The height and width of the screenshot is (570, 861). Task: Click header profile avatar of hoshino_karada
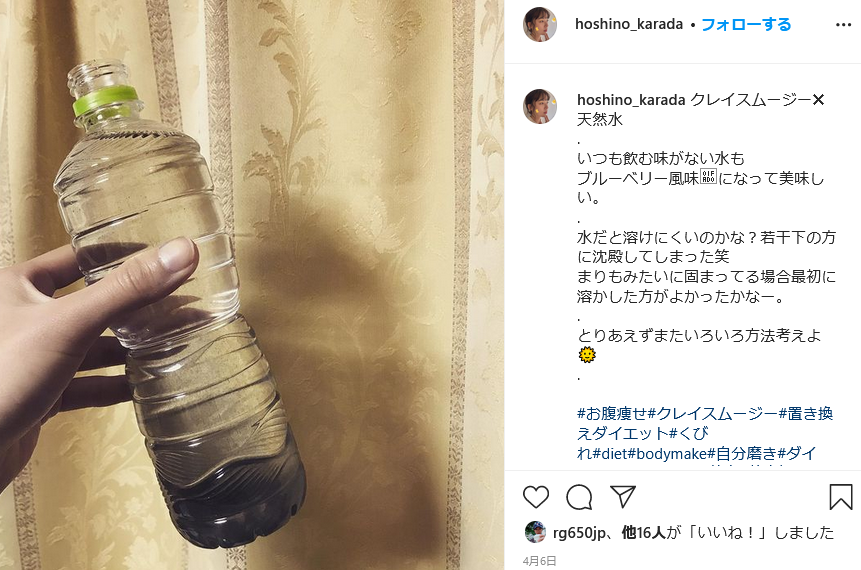(540, 25)
